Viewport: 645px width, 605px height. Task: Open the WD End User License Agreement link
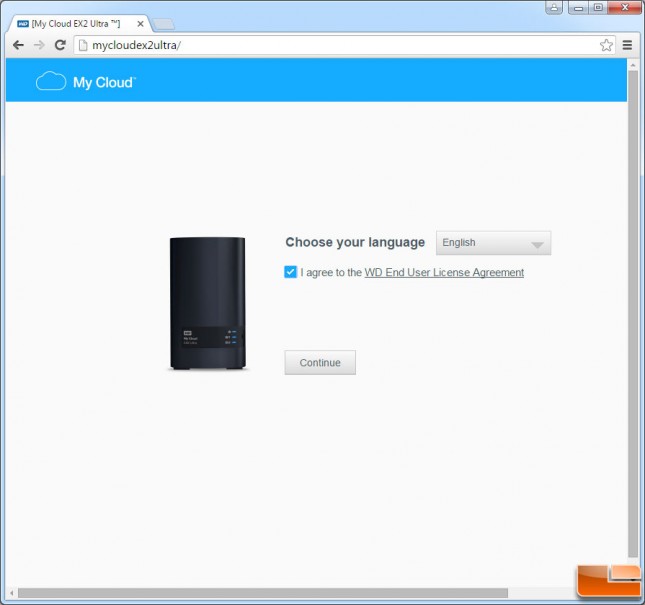click(x=444, y=272)
